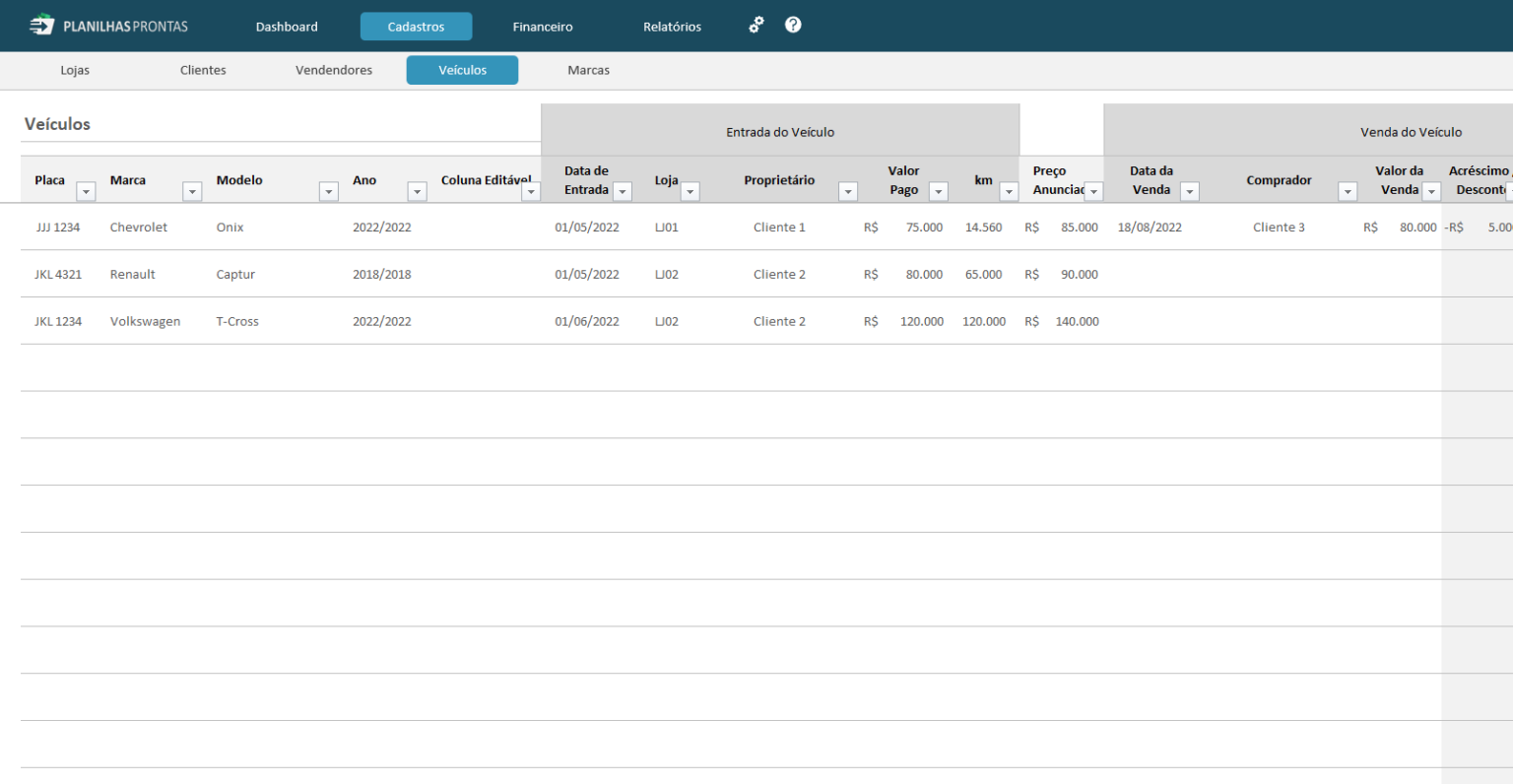Open the Proprietário filter dropdown
This screenshot has height=784, width=1513.
coord(848,191)
